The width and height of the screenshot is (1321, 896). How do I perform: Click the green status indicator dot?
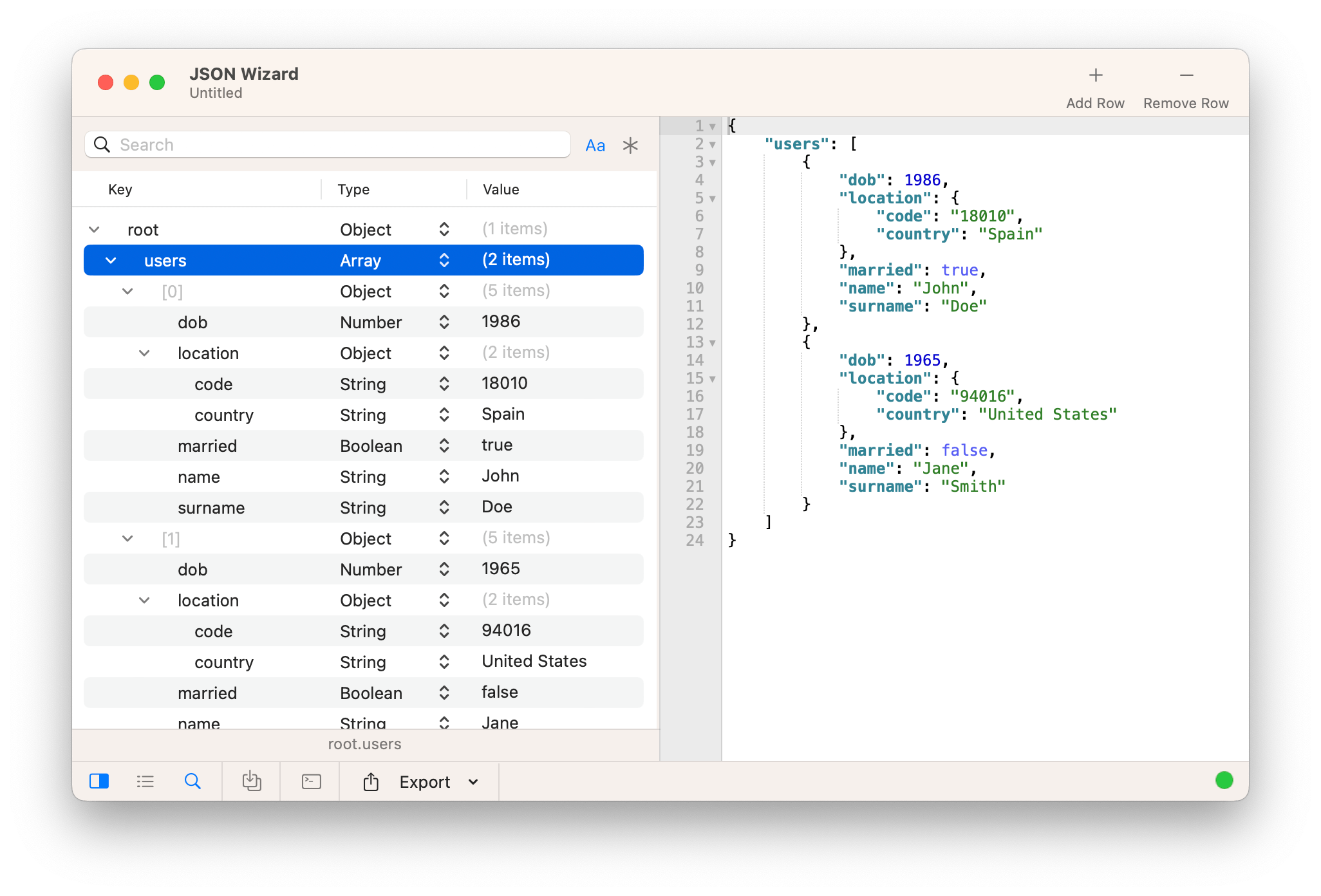(1224, 780)
